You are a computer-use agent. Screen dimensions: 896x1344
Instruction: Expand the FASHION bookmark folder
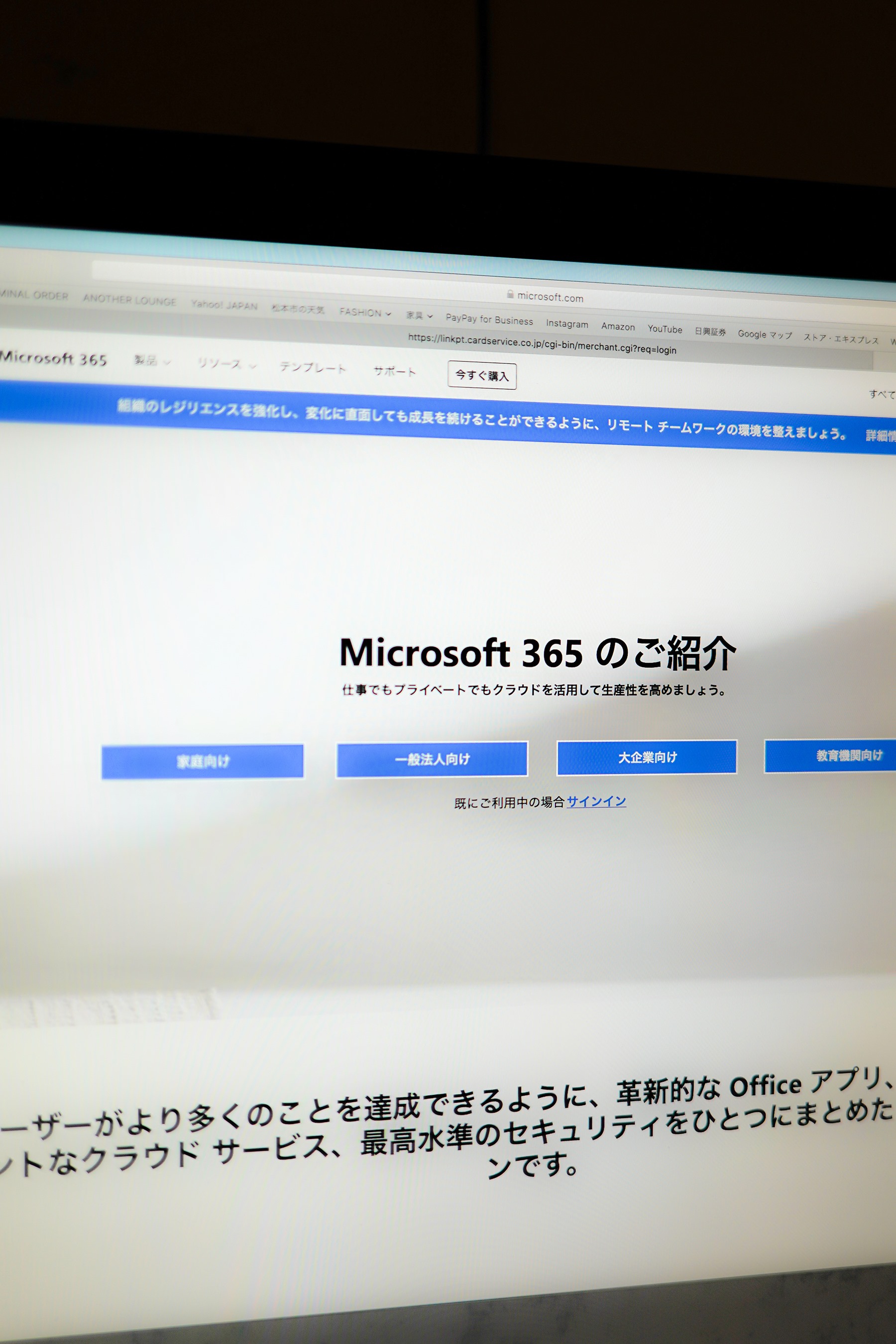[365, 313]
